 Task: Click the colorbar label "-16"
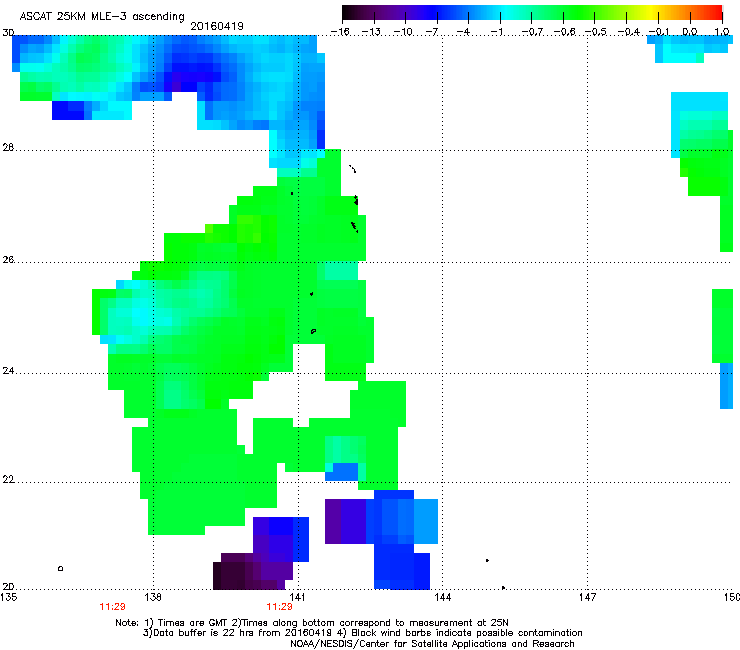pyautogui.click(x=340, y=32)
